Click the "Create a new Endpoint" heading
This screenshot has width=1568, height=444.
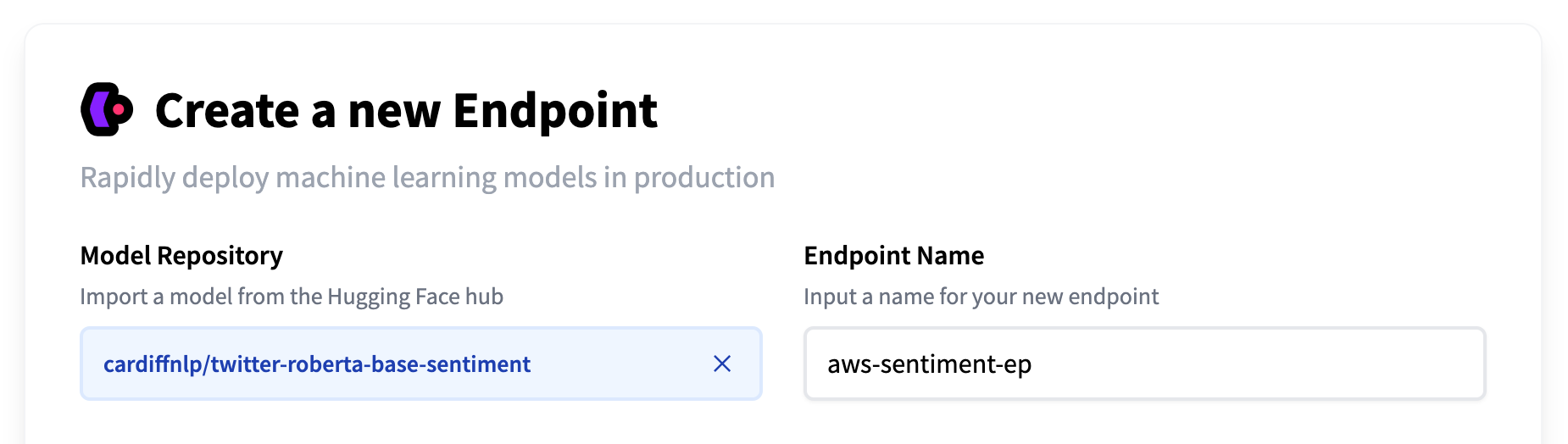click(406, 111)
